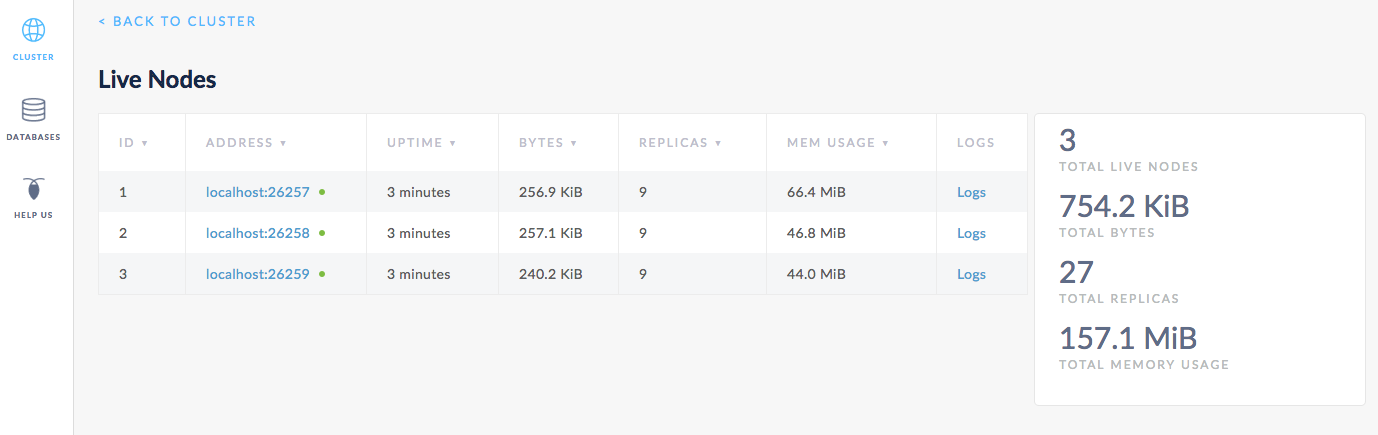The width and height of the screenshot is (1378, 435).
Task: View Logs for node 3
Action: point(971,274)
